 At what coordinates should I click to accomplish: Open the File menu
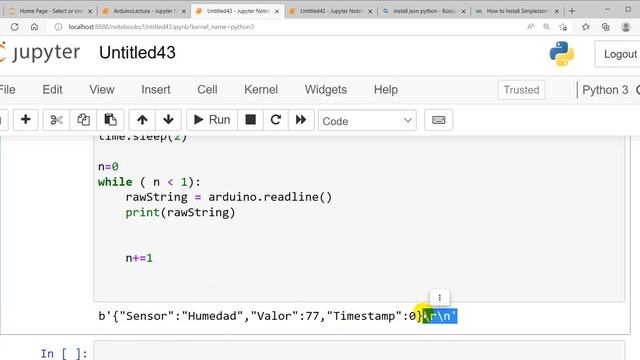point(7,89)
